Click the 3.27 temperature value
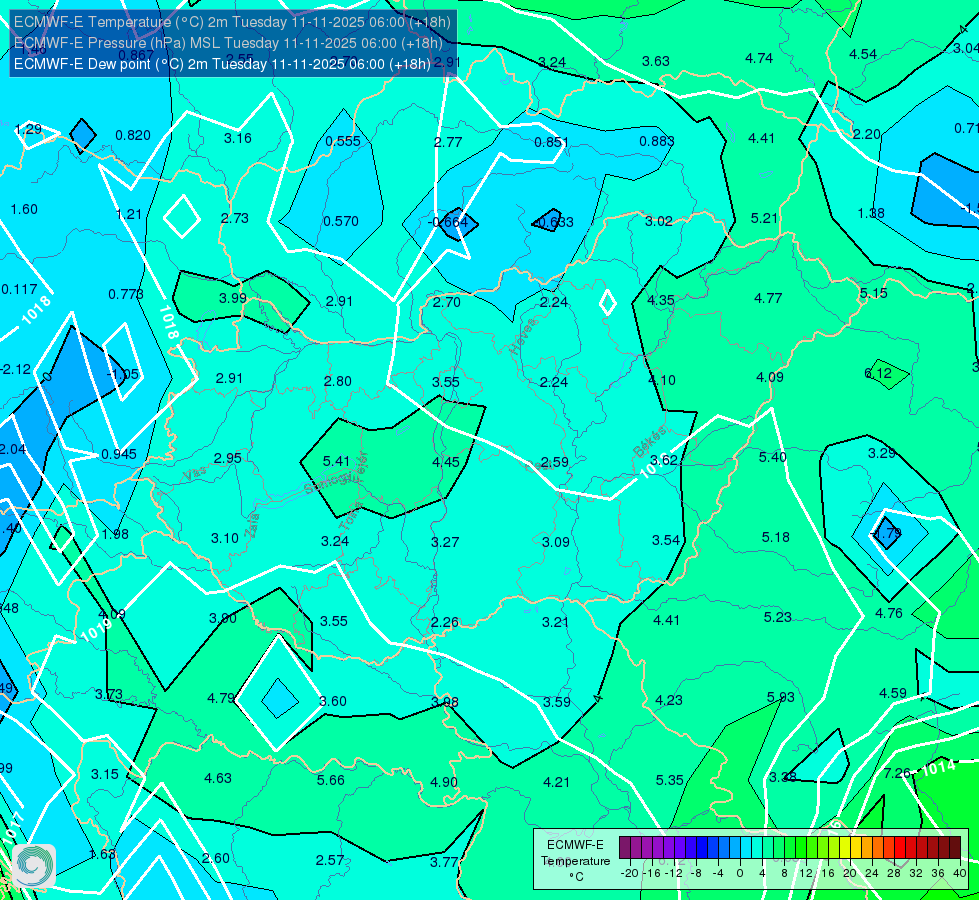Viewport: 979px width, 900px height. (445, 542)
